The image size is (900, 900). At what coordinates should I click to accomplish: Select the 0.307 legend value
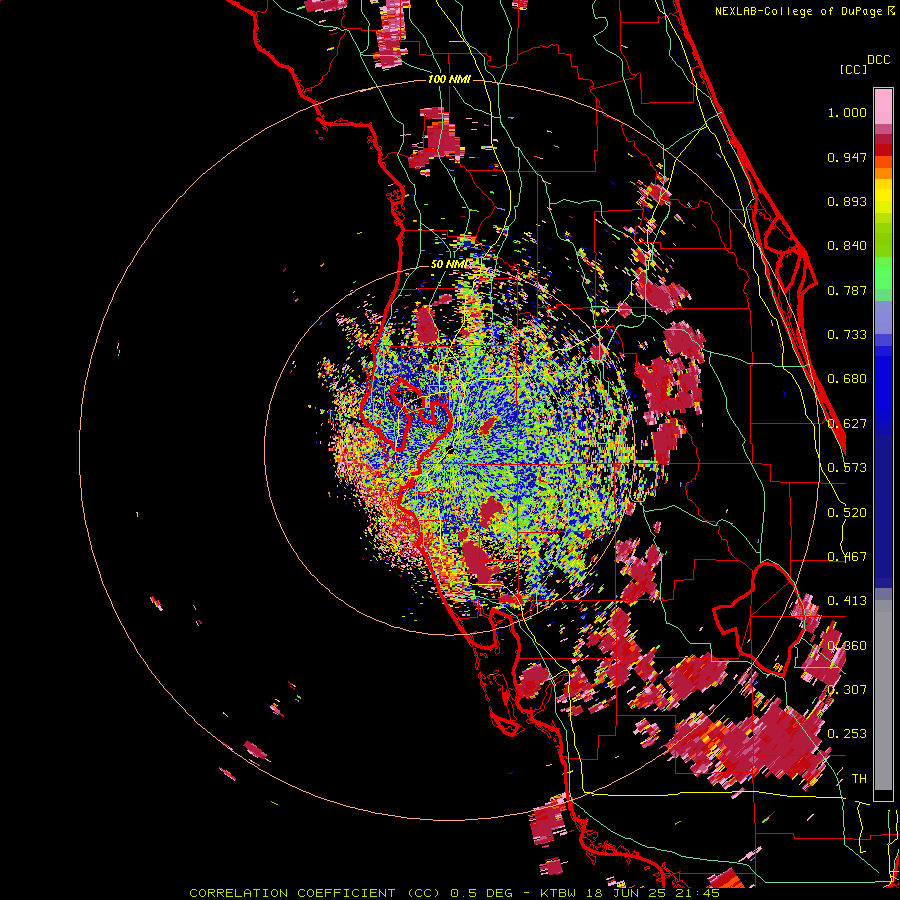[x=847, y=690]
